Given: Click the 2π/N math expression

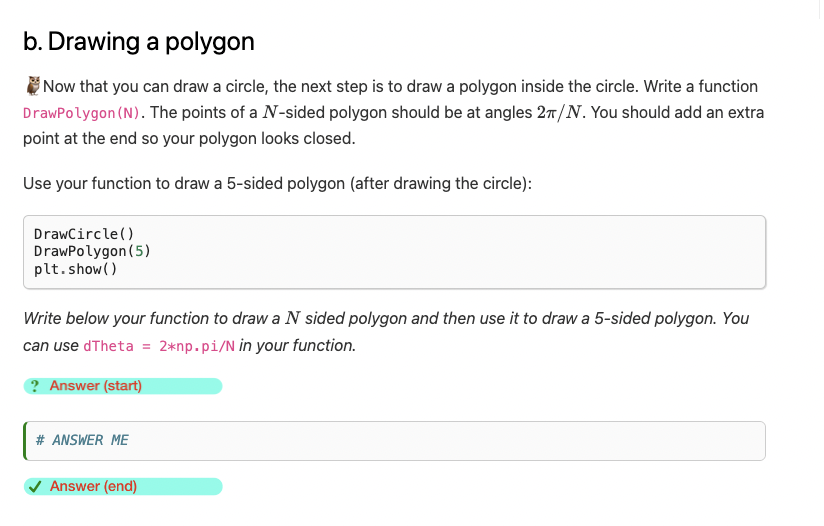Looking at the screenshot, I should point(559,112).
